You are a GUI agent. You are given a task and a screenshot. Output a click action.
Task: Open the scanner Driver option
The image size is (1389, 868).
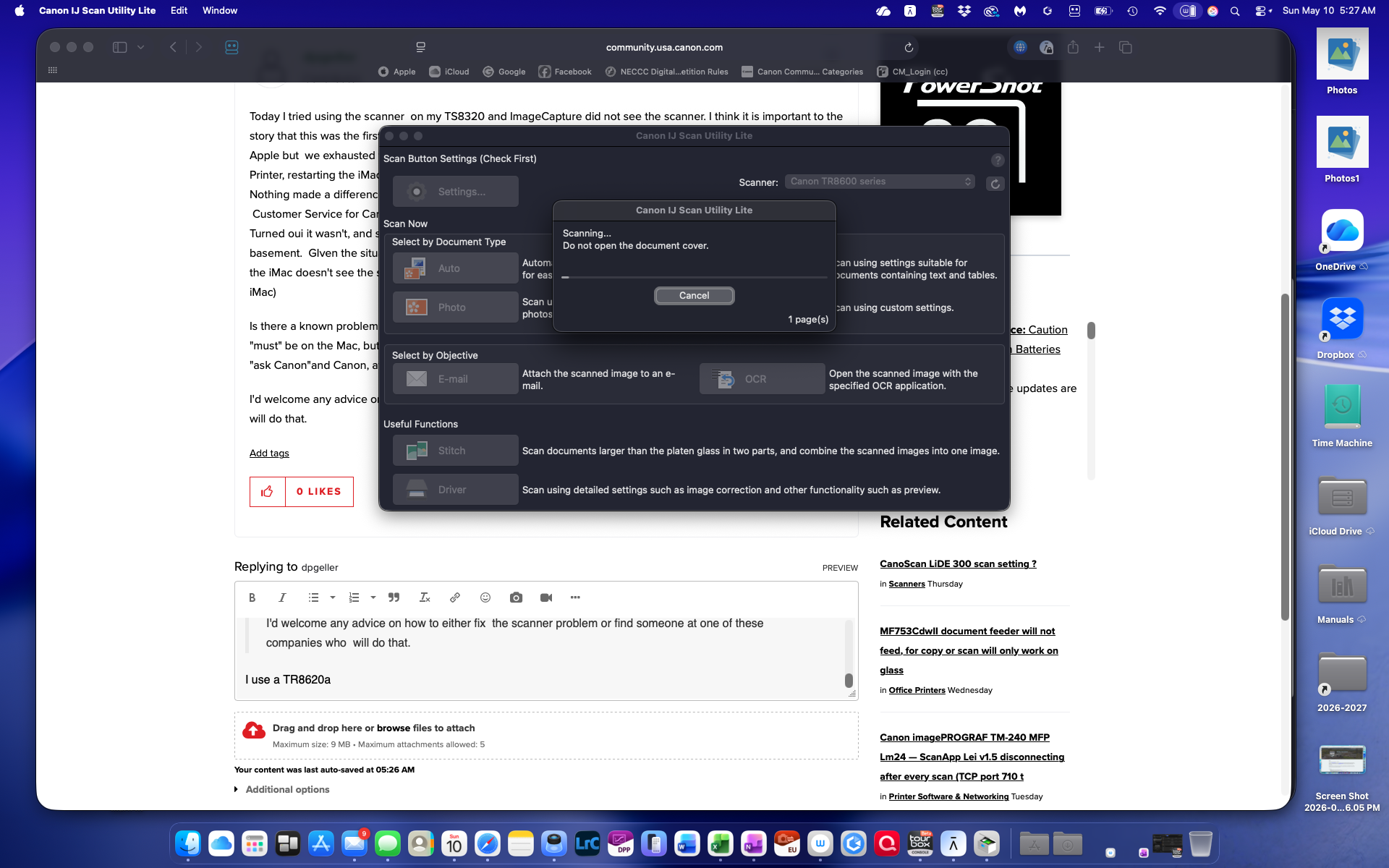point(455,490)
